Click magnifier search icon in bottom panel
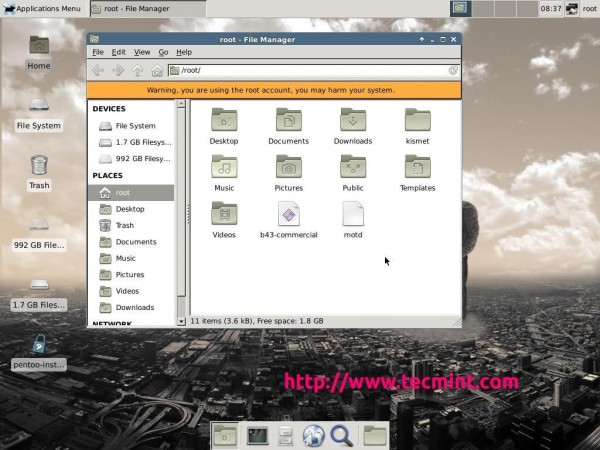This screenshot has width=600, height=450. 341,435
